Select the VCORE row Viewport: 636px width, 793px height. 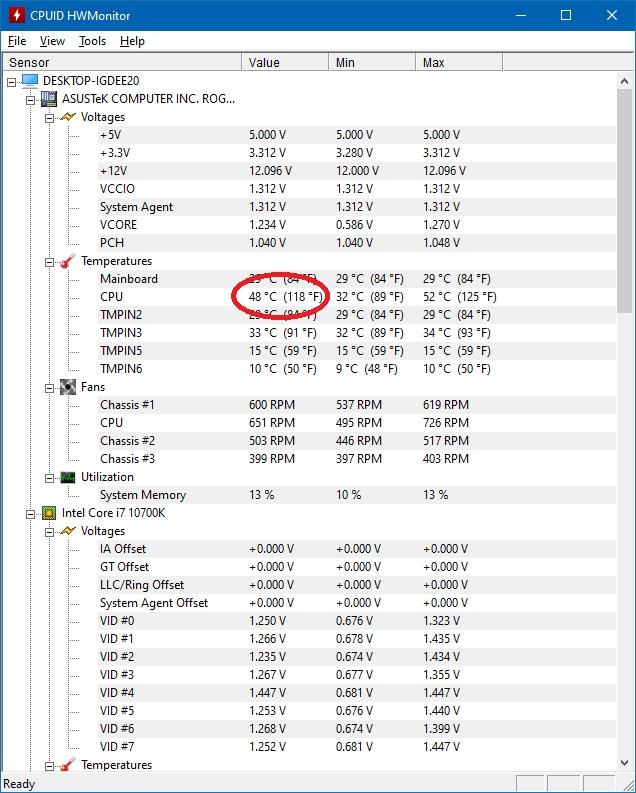[x=357, y=225]
